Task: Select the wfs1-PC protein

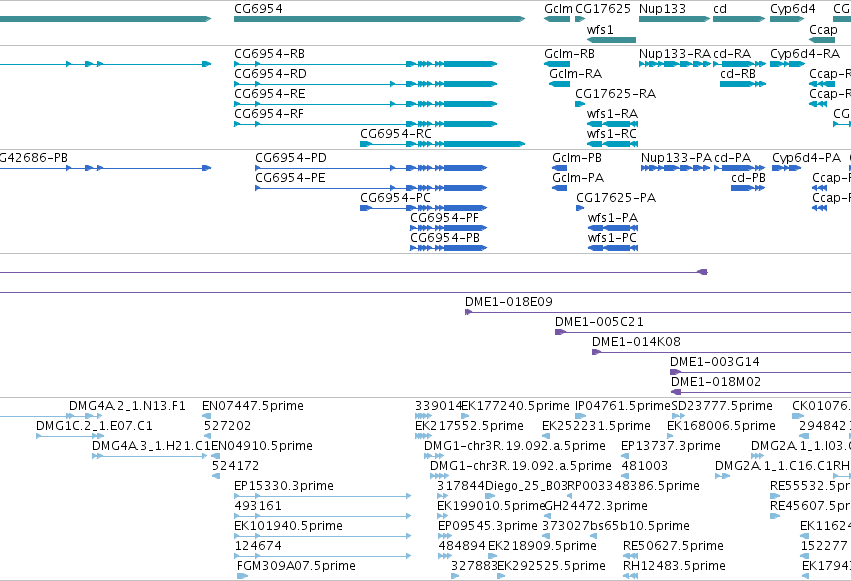Action: click(x=612, y=238)
